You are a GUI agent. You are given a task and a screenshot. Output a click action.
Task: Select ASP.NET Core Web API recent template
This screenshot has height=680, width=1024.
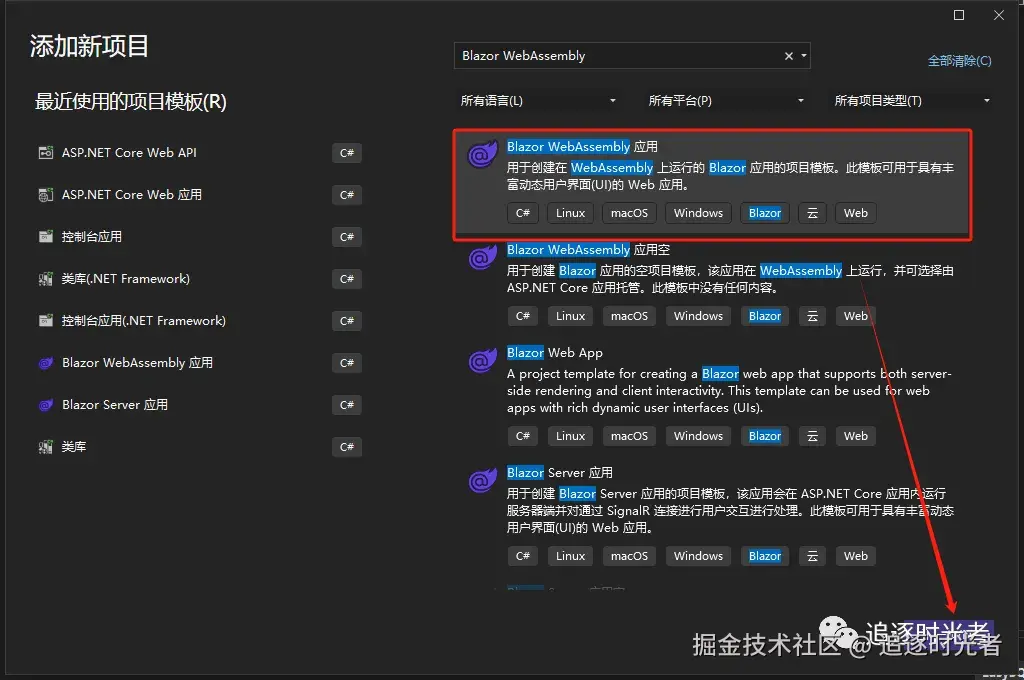[x=199, y=153]
